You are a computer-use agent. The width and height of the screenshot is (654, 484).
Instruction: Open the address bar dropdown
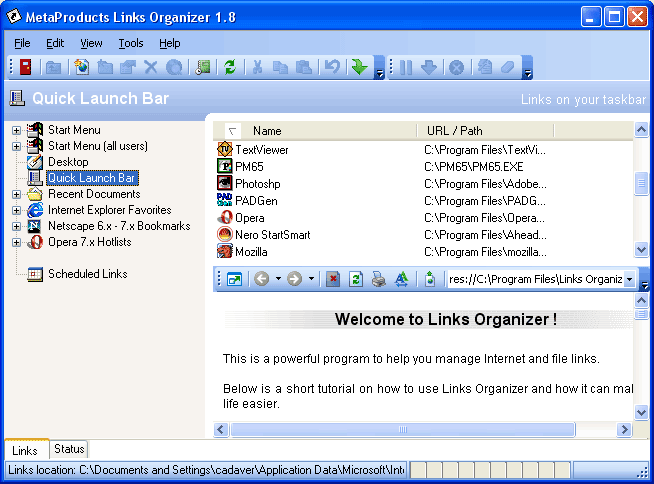(x=629, y=279)
